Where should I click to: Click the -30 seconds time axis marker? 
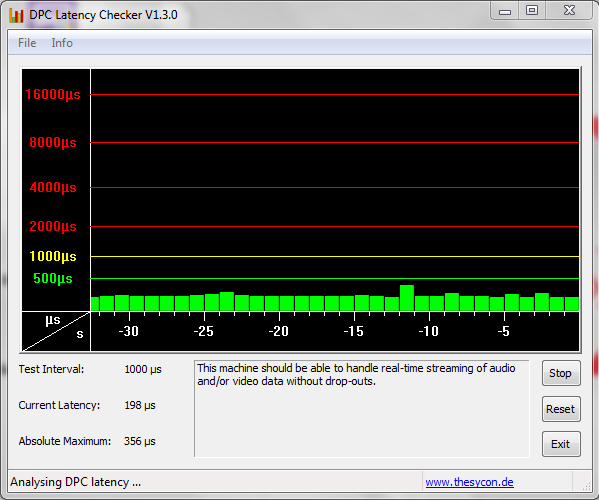pyautogui.click(x=128, y=331)
